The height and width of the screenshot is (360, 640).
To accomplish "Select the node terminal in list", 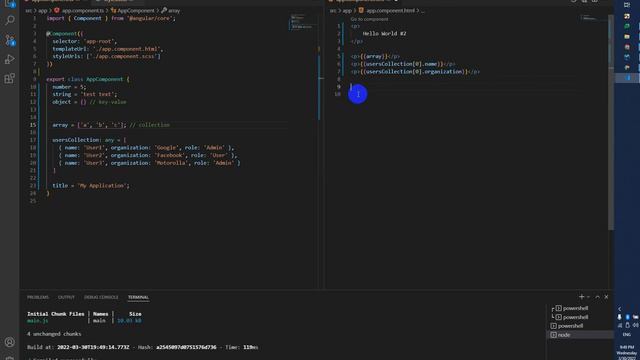I will coord(580,335).
